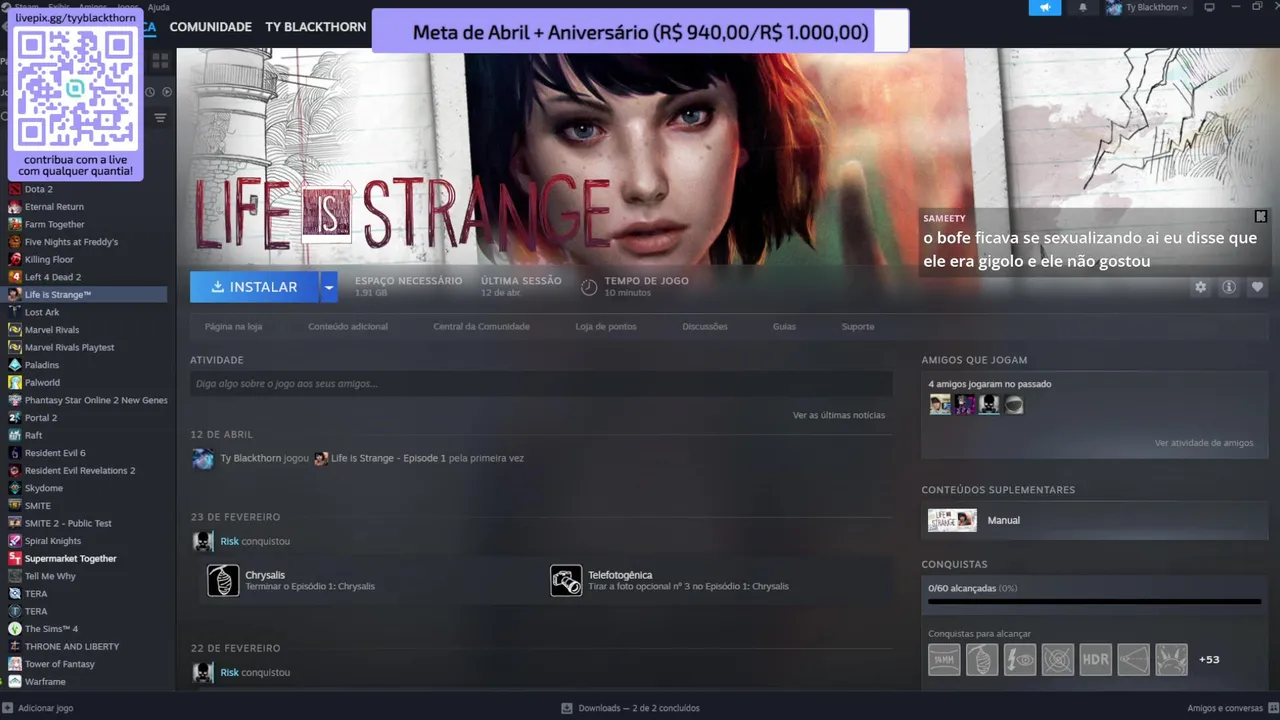Switch library to grid view icon
The width and height of the screenshot is (1280, 720).
(x=160, y=61)
